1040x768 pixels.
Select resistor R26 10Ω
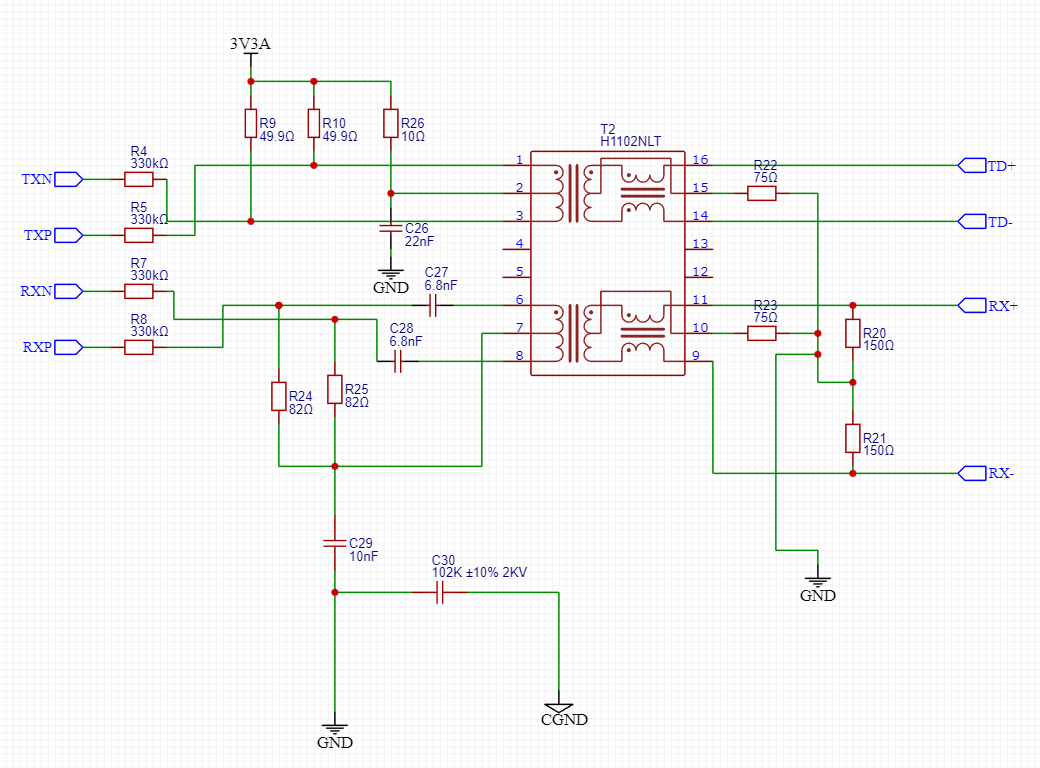click(391, 123)
